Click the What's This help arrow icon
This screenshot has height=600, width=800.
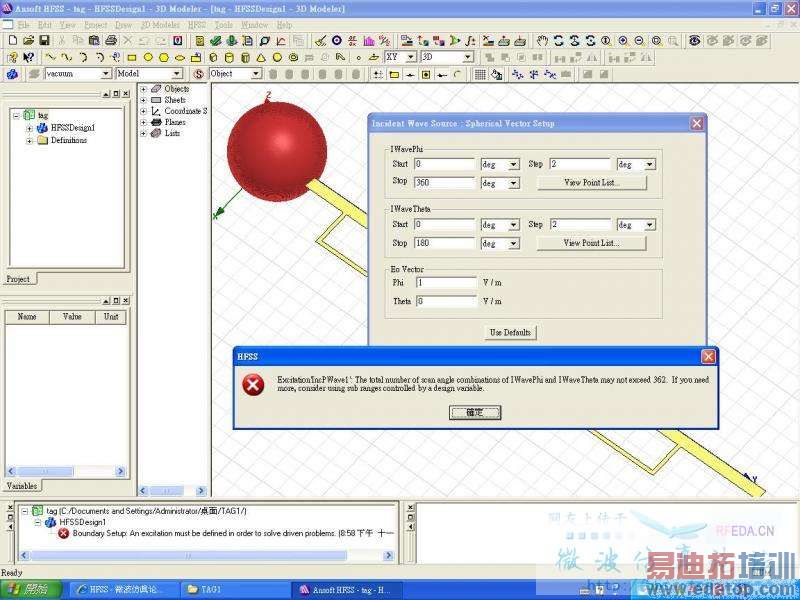click(29, 58)
